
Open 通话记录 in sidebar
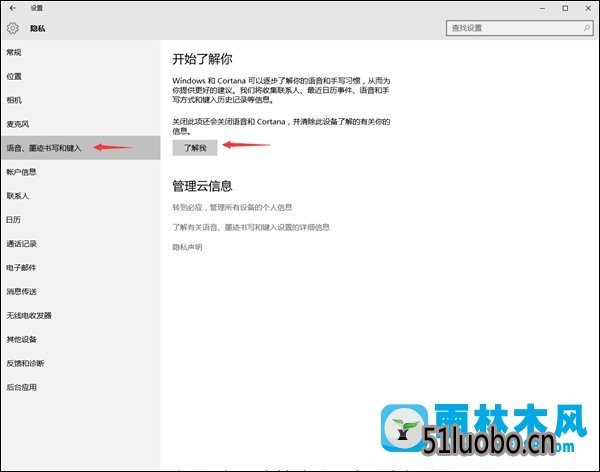click(x=80, y=243)
